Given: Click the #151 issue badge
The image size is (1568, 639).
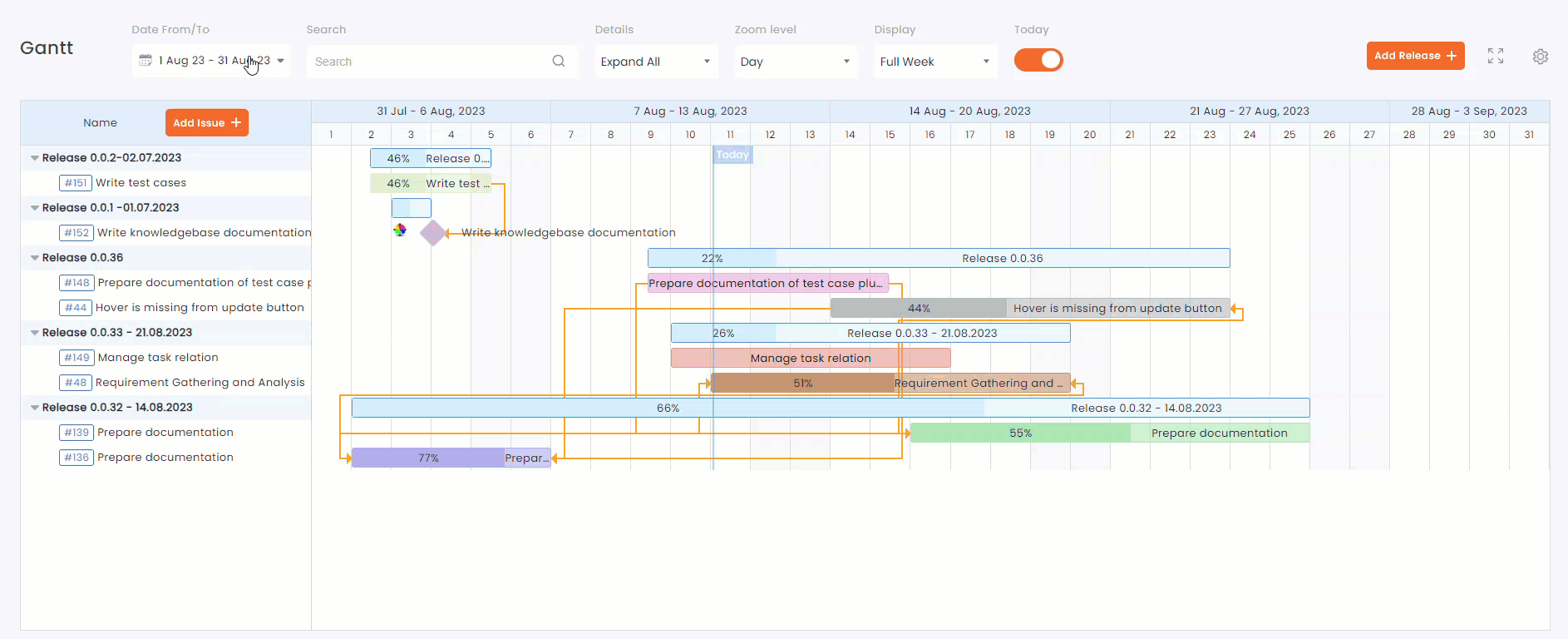Looking at the screenshot, I should click(76, 183).
